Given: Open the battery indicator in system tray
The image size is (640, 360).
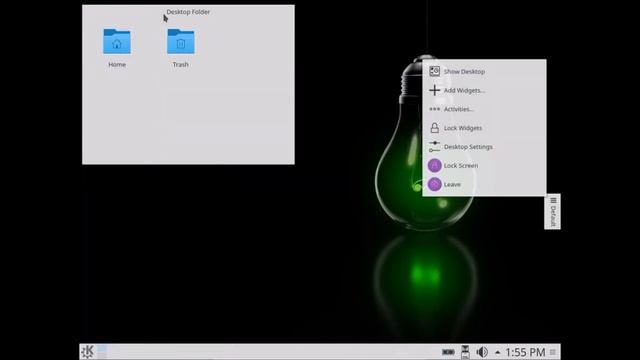Looking at the screenshot, I should [448, 352].
